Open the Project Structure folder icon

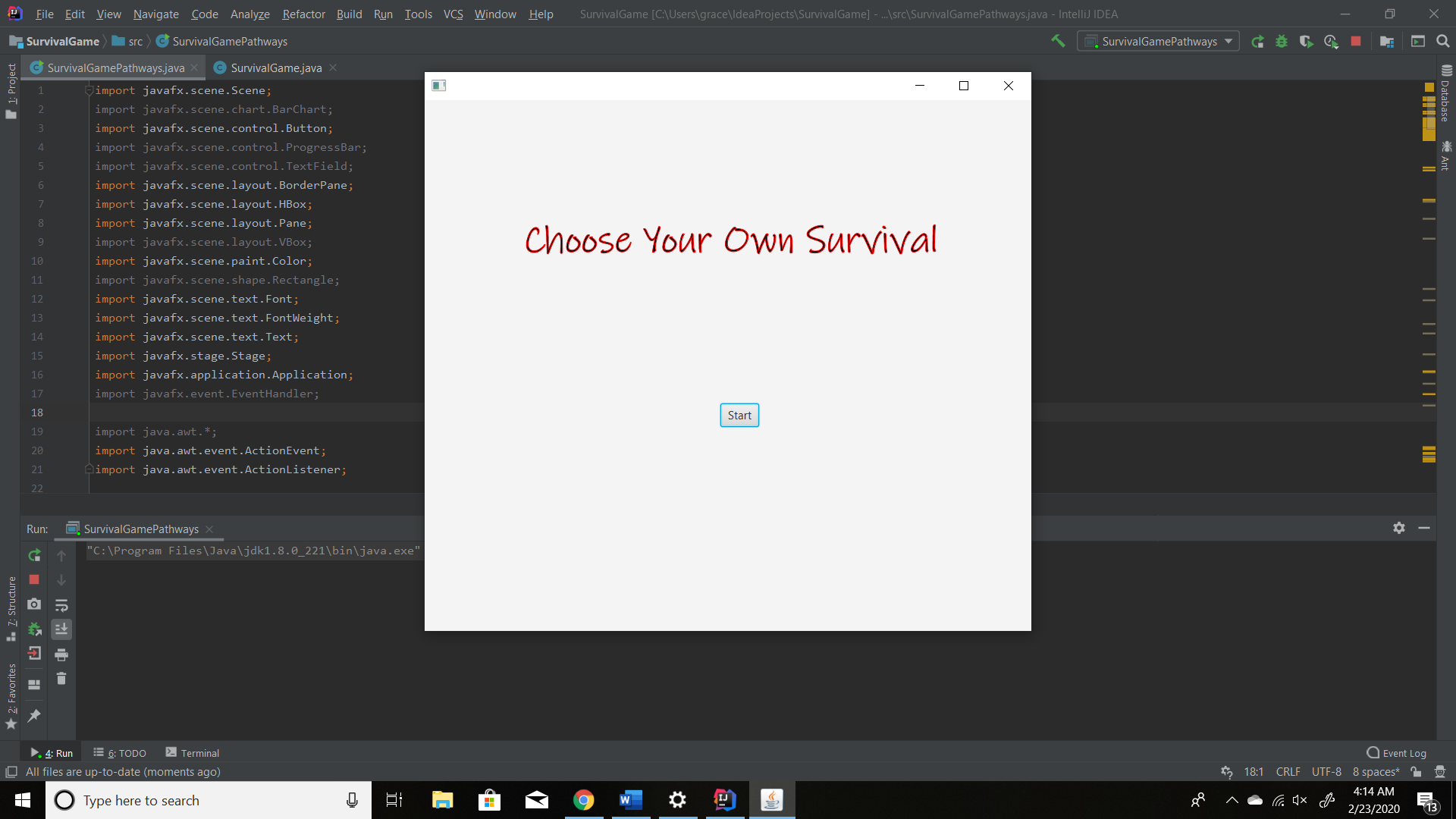pyautogui.click(x=1387, y=42)
